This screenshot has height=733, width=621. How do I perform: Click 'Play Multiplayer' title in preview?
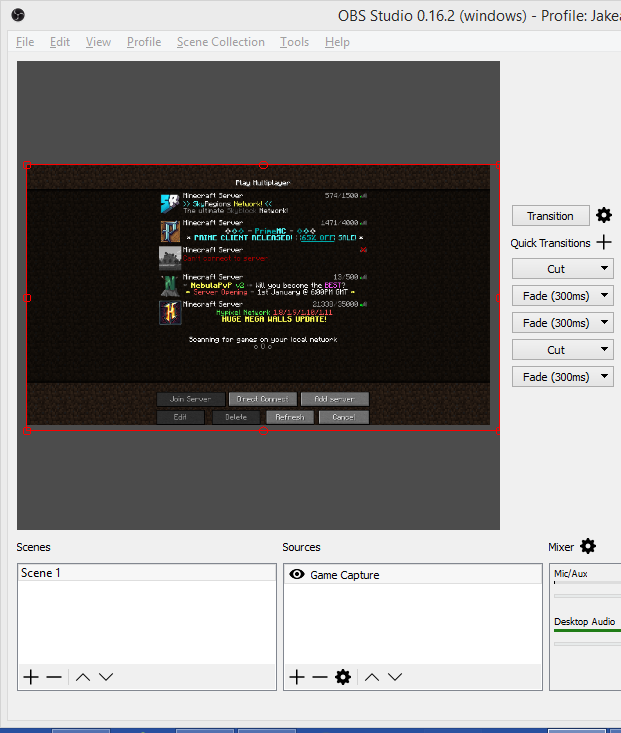(263, 183)
